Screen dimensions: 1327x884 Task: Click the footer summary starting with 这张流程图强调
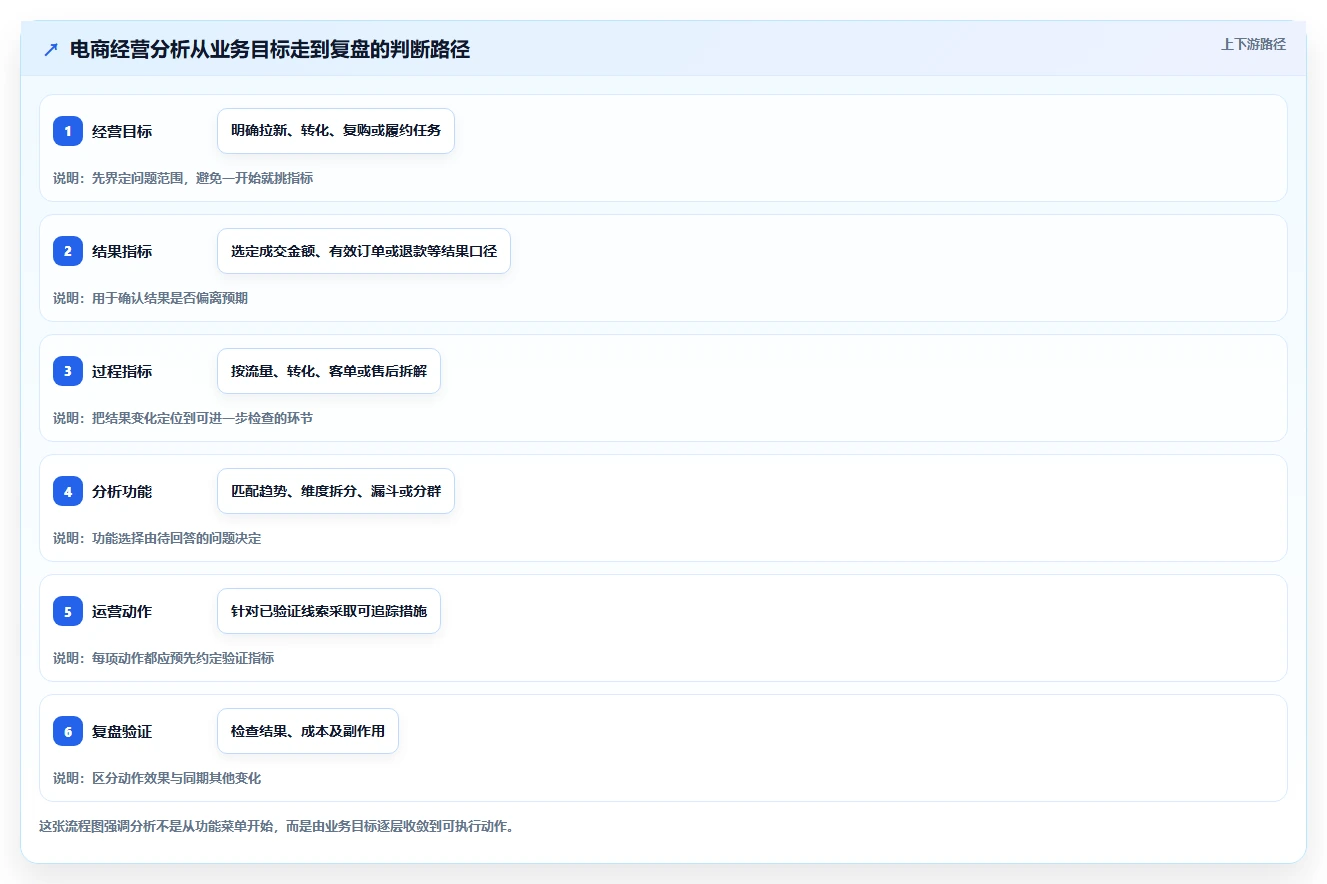[x=276, y=827]
